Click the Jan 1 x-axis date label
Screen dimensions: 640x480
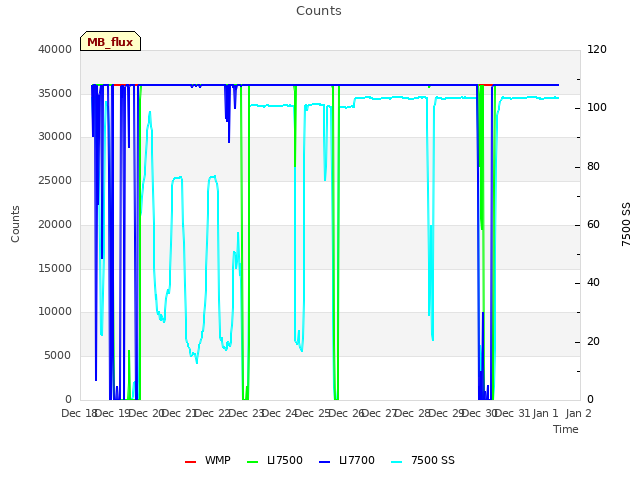(545, 413)
